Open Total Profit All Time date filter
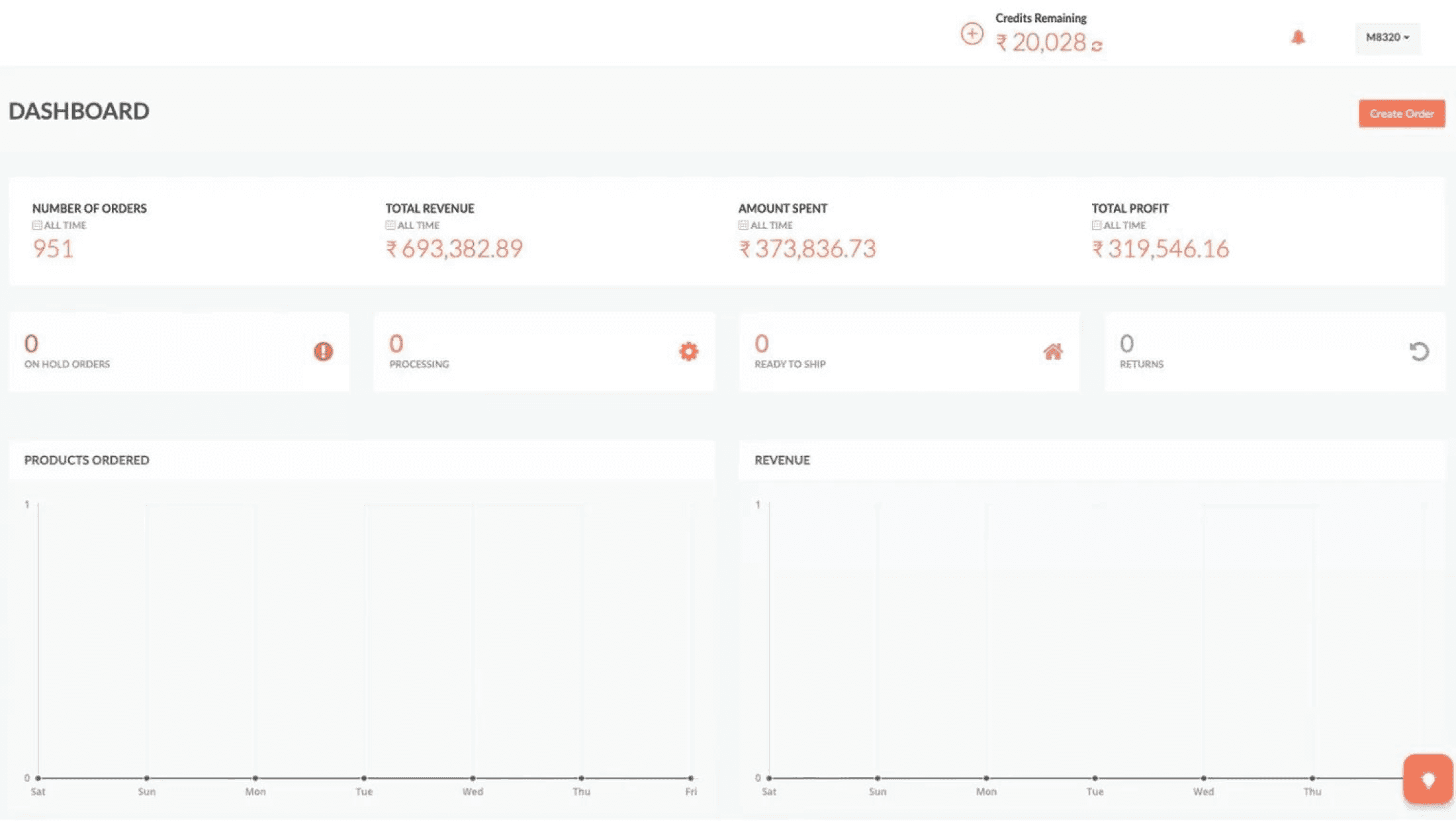Image resolution: width=1456 pixels, height=821 pixels. point(1119,226)
